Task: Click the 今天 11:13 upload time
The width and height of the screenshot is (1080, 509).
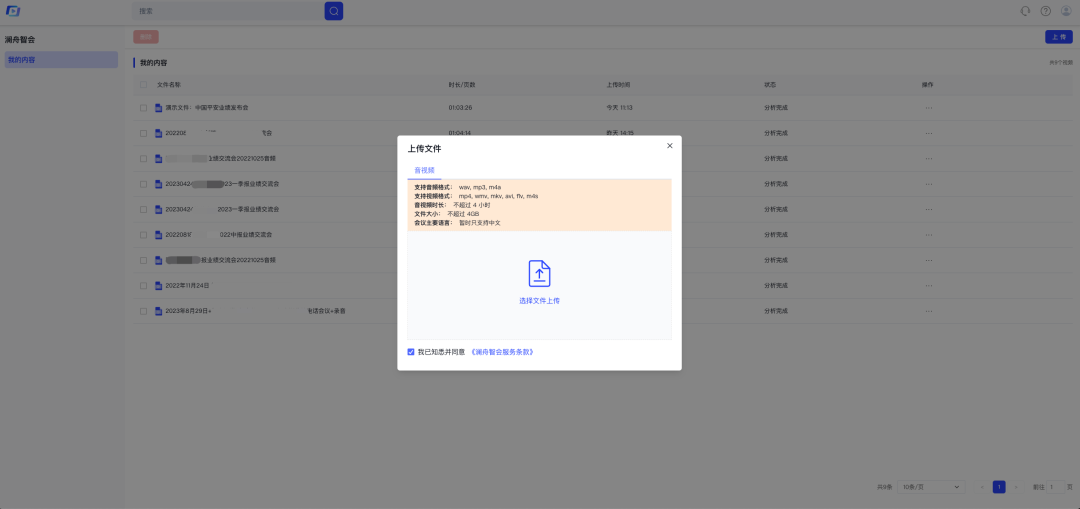Action: click(x=619, y=108)
